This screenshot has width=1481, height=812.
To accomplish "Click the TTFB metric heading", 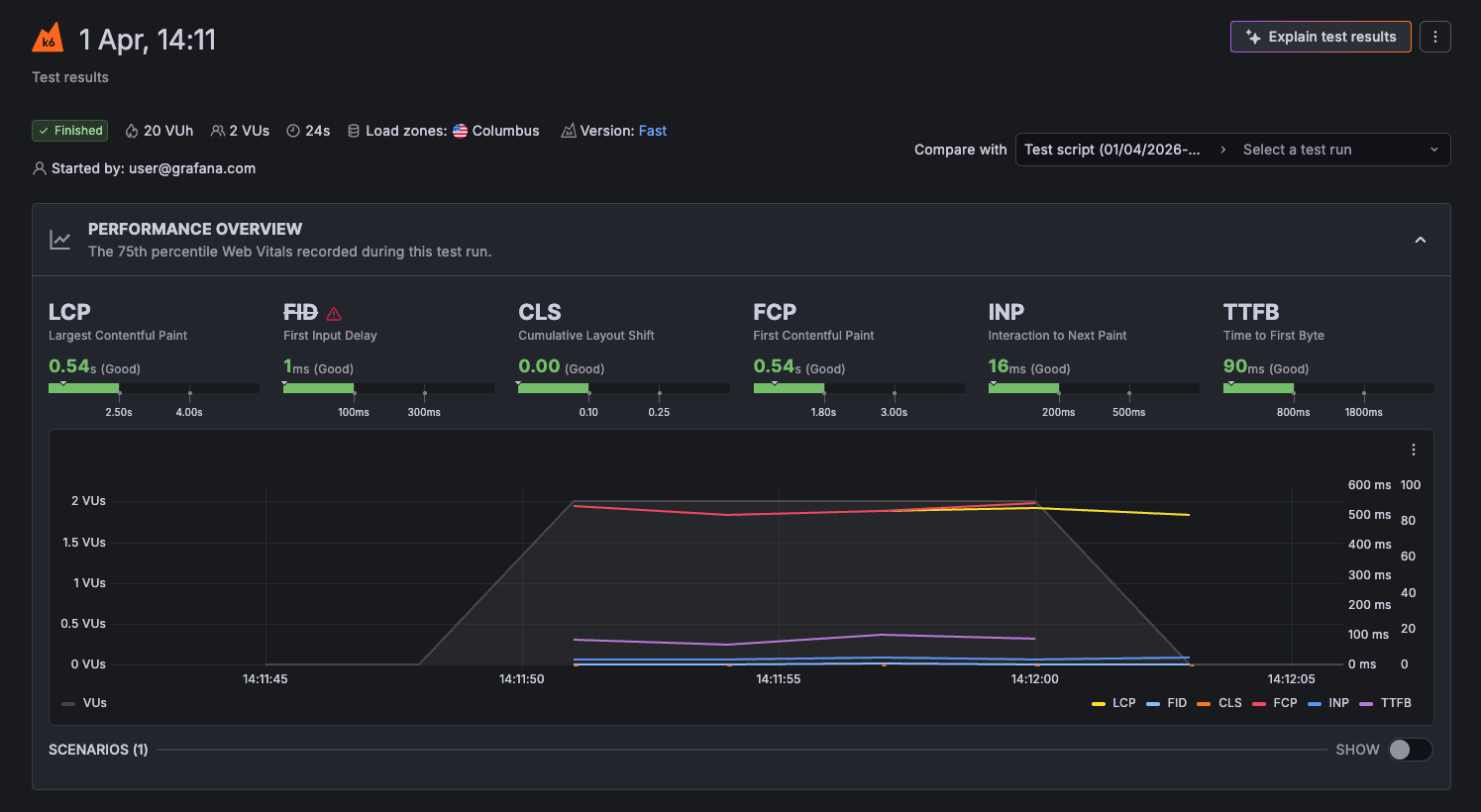I will 1251,312.
